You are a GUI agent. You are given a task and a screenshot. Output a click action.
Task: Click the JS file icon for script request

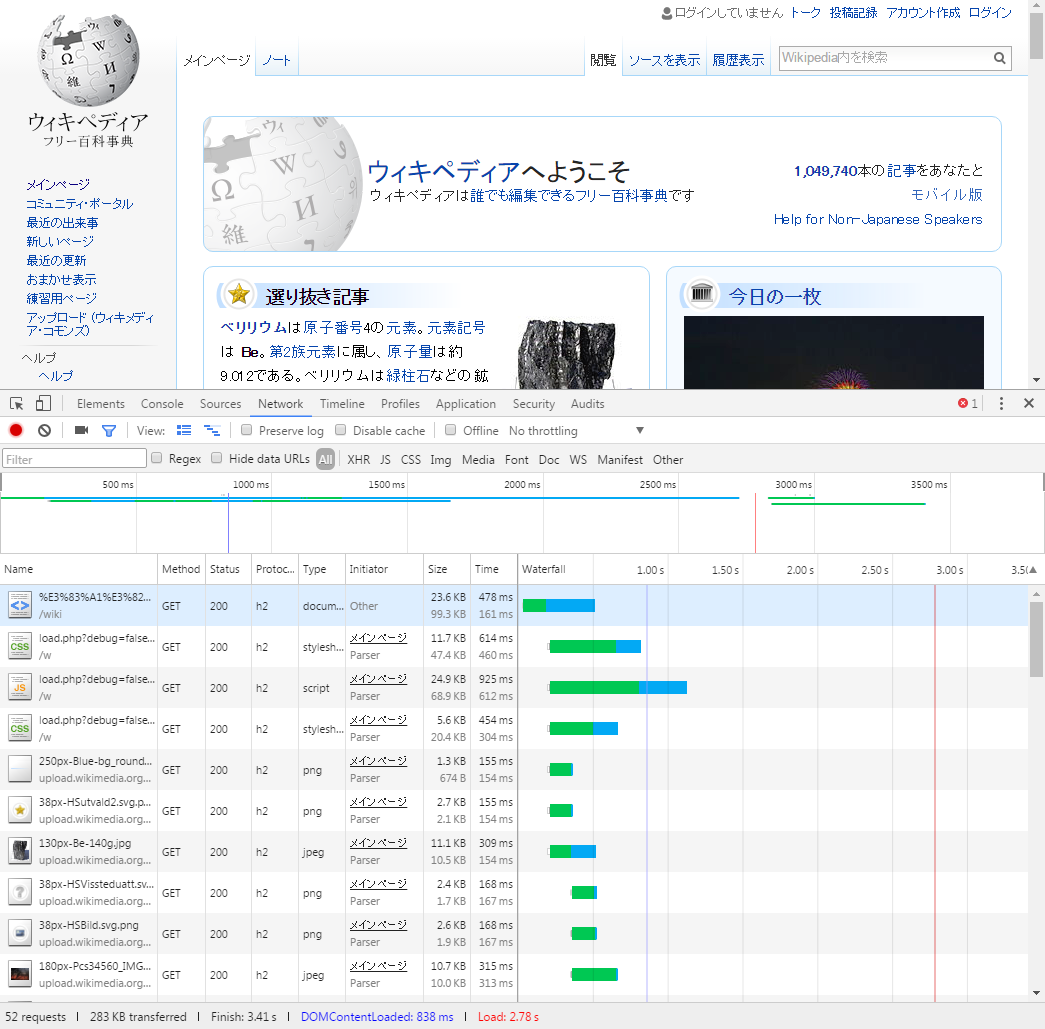pyautogui.click(x=20, y=687)
